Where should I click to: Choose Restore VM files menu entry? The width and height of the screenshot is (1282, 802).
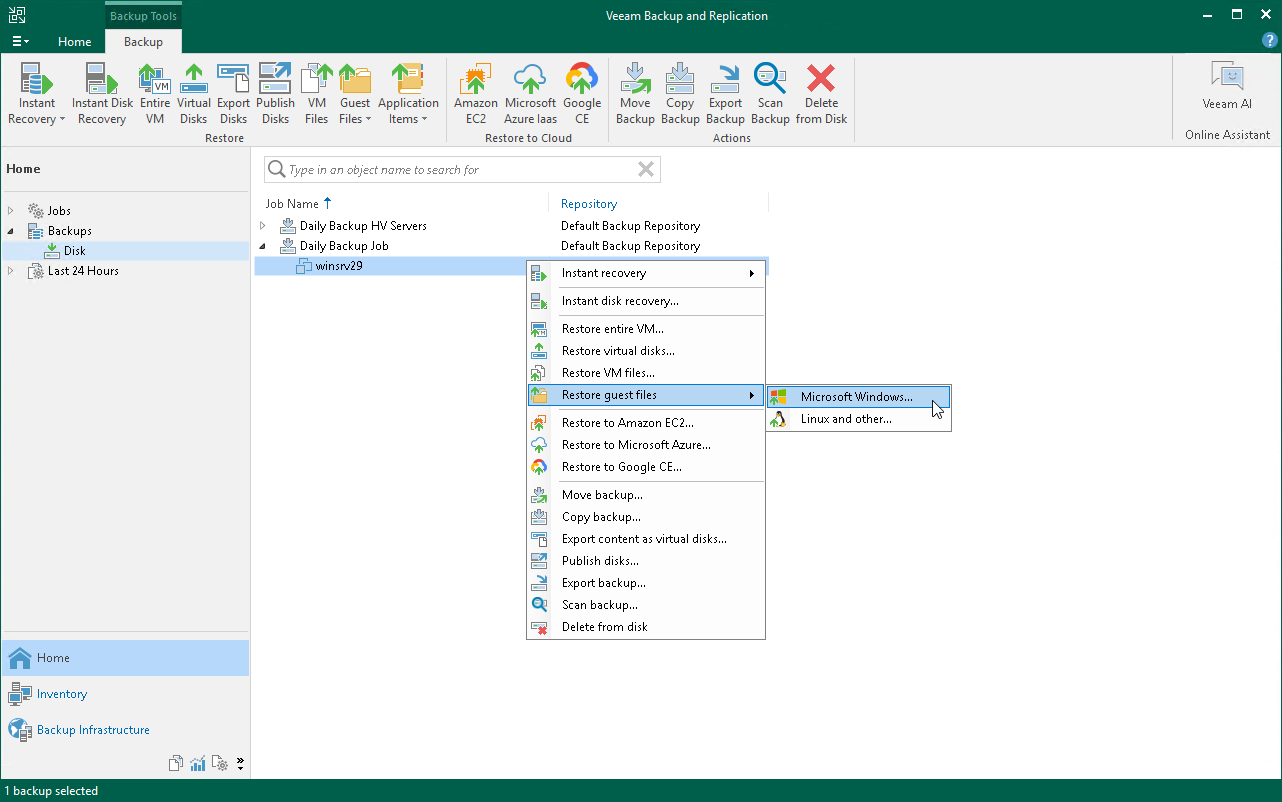646,373
